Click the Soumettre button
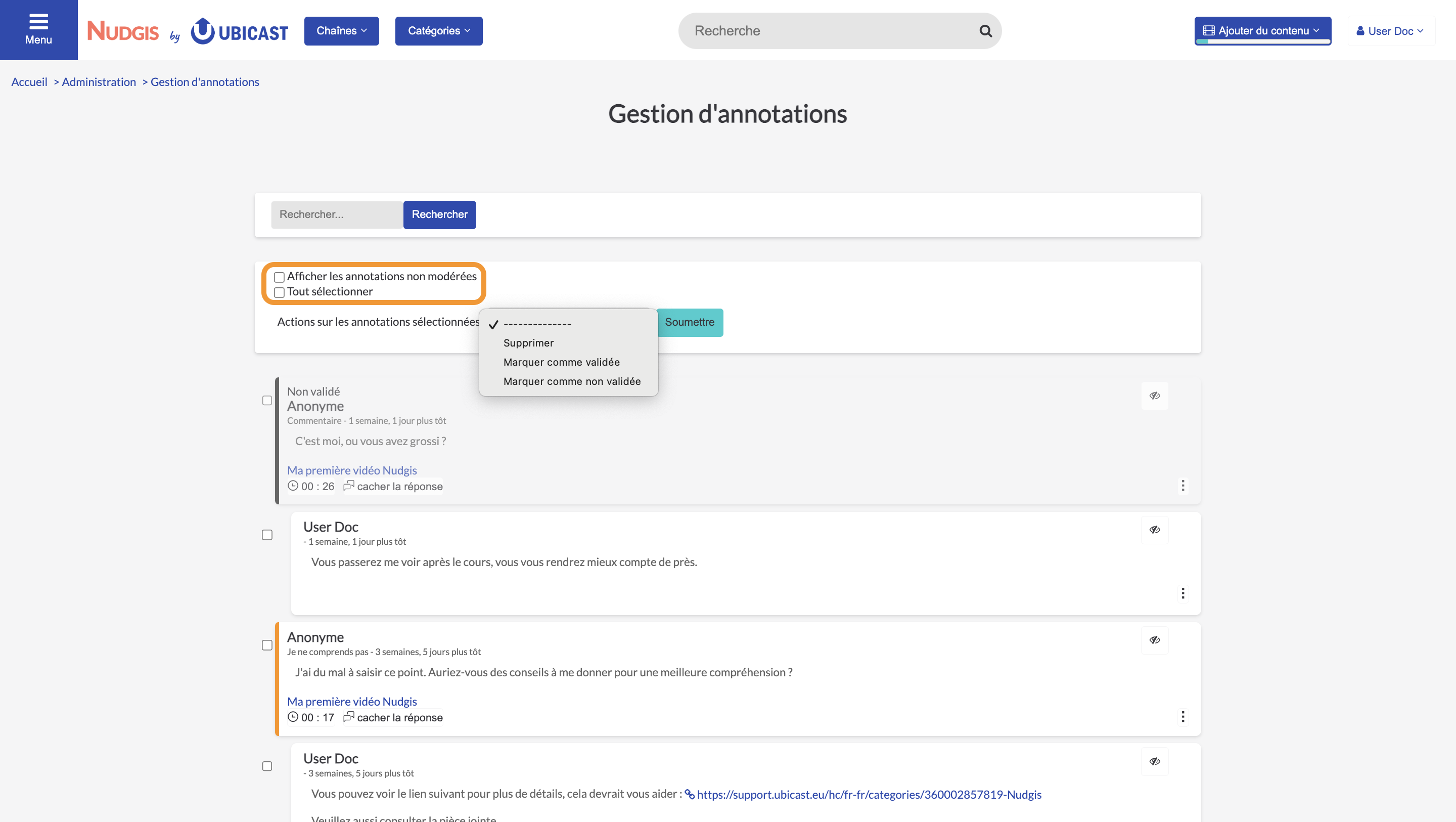Screen dimensions: 1456x822 pyautogui.click(x=690, y=322)
